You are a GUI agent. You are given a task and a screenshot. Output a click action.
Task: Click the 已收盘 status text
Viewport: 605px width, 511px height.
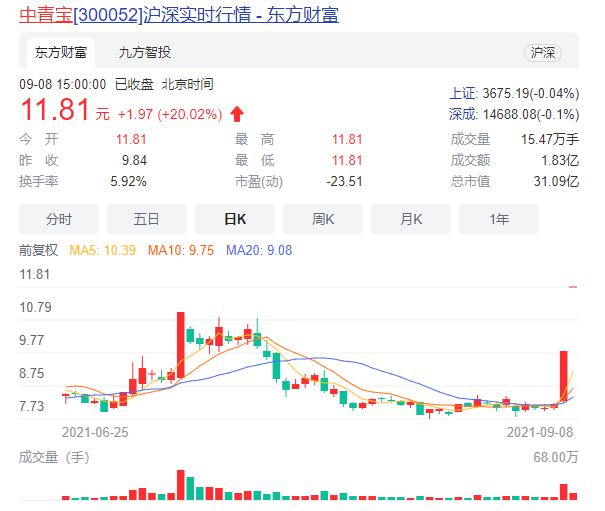pyautogui.click(x=134, y=84)
